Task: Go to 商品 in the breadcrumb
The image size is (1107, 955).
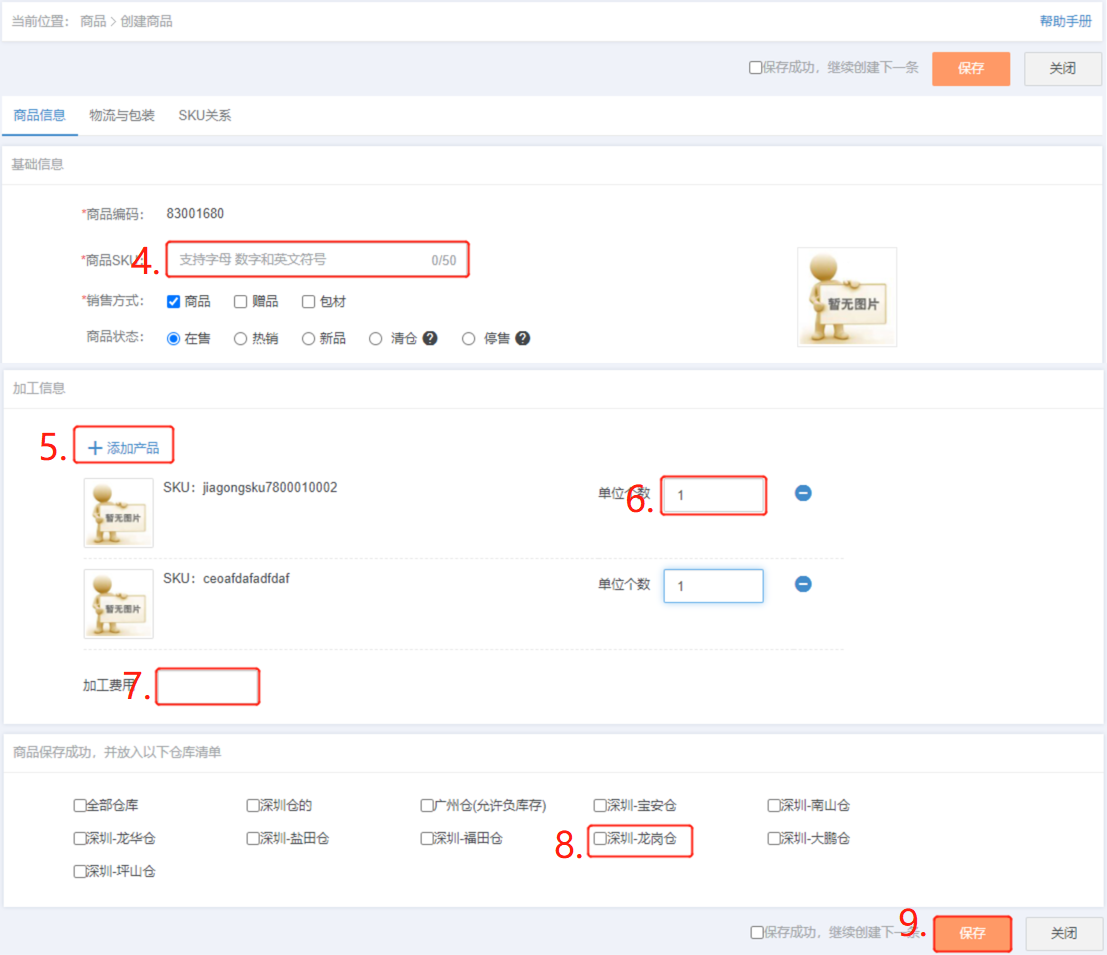Action: coord(92,21)
